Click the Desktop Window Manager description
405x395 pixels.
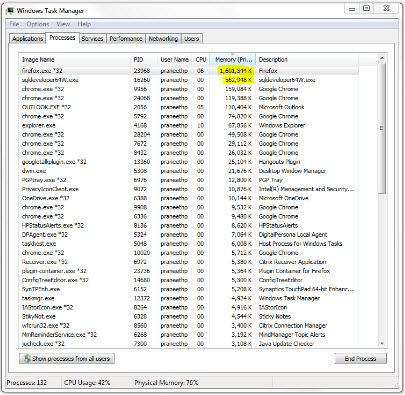click(292, 171)
